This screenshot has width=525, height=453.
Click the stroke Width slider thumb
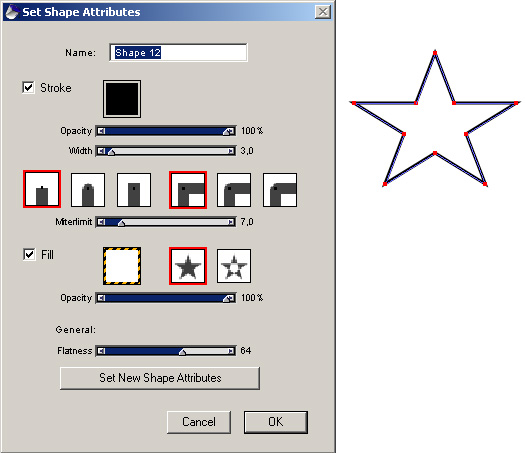(111, 152)
